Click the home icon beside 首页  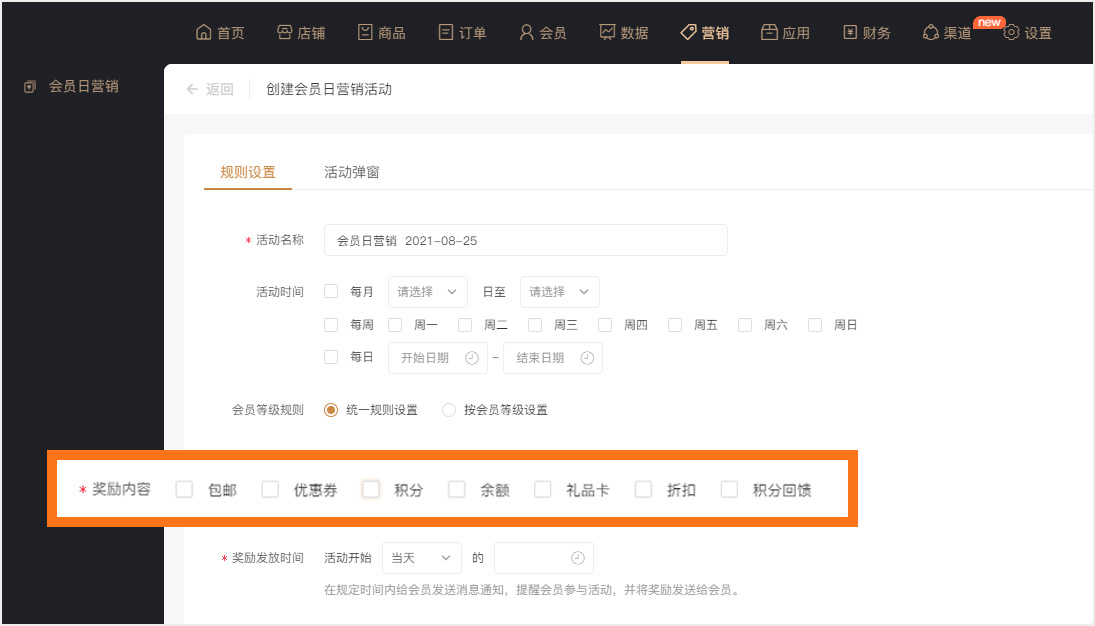point(204,32)
